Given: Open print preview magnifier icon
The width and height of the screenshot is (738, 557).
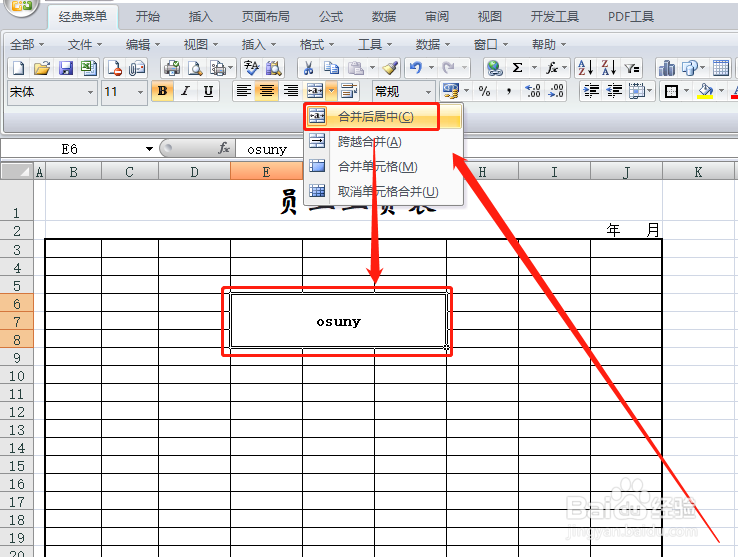Looking at the screenshot, I should pos(194,68).
